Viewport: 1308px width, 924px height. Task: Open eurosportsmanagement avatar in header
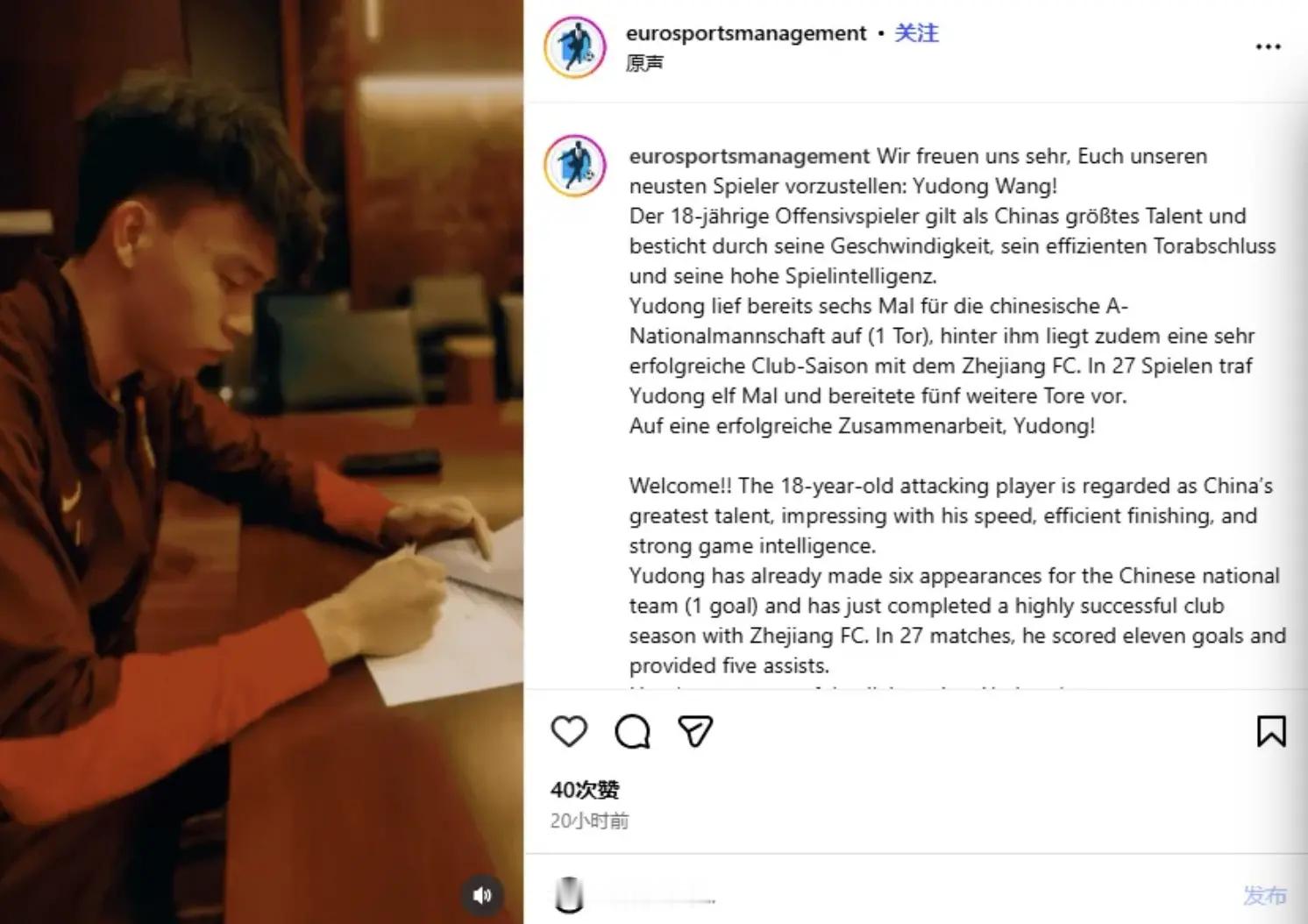click(x=575, y=47)
